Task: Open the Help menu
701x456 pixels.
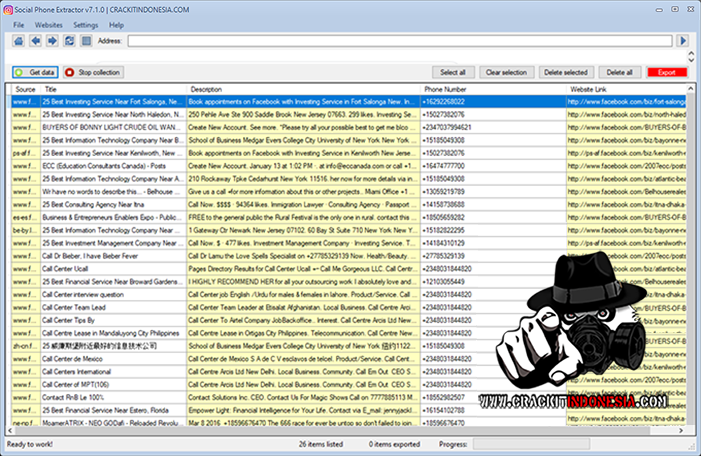Action: [117, 24]
